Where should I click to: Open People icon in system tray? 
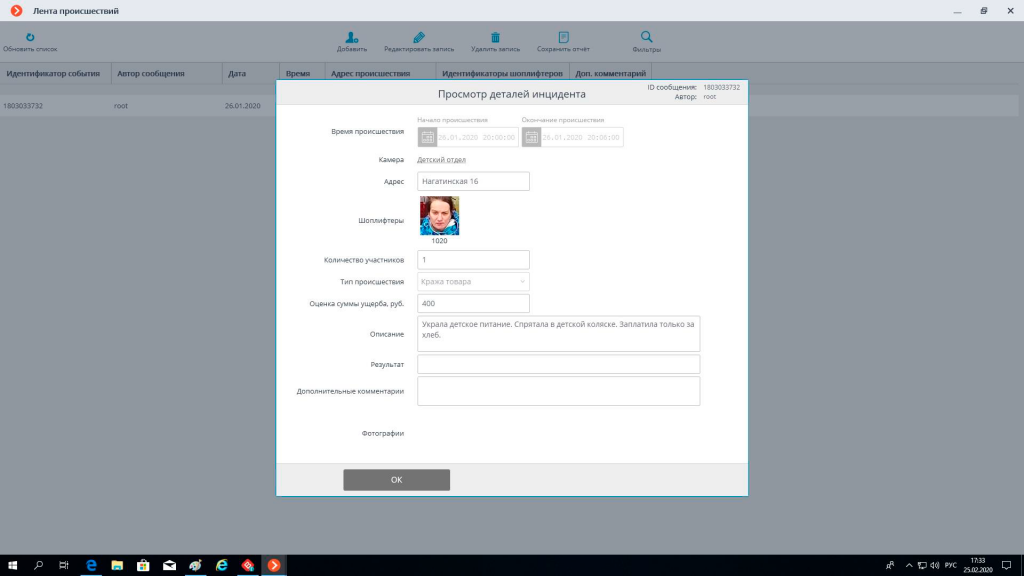[890, 566]
